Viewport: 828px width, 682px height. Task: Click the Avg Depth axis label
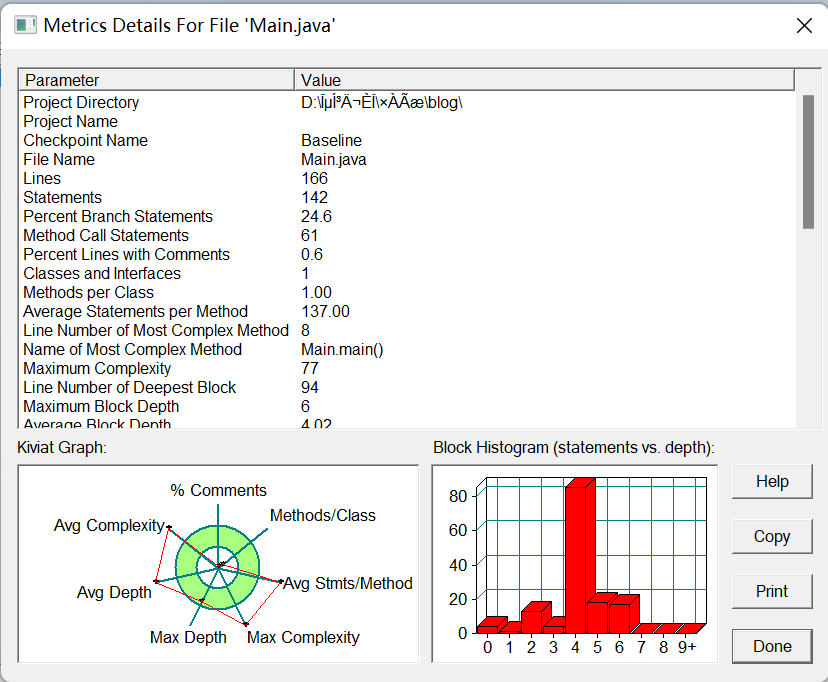tap(114, 592)
